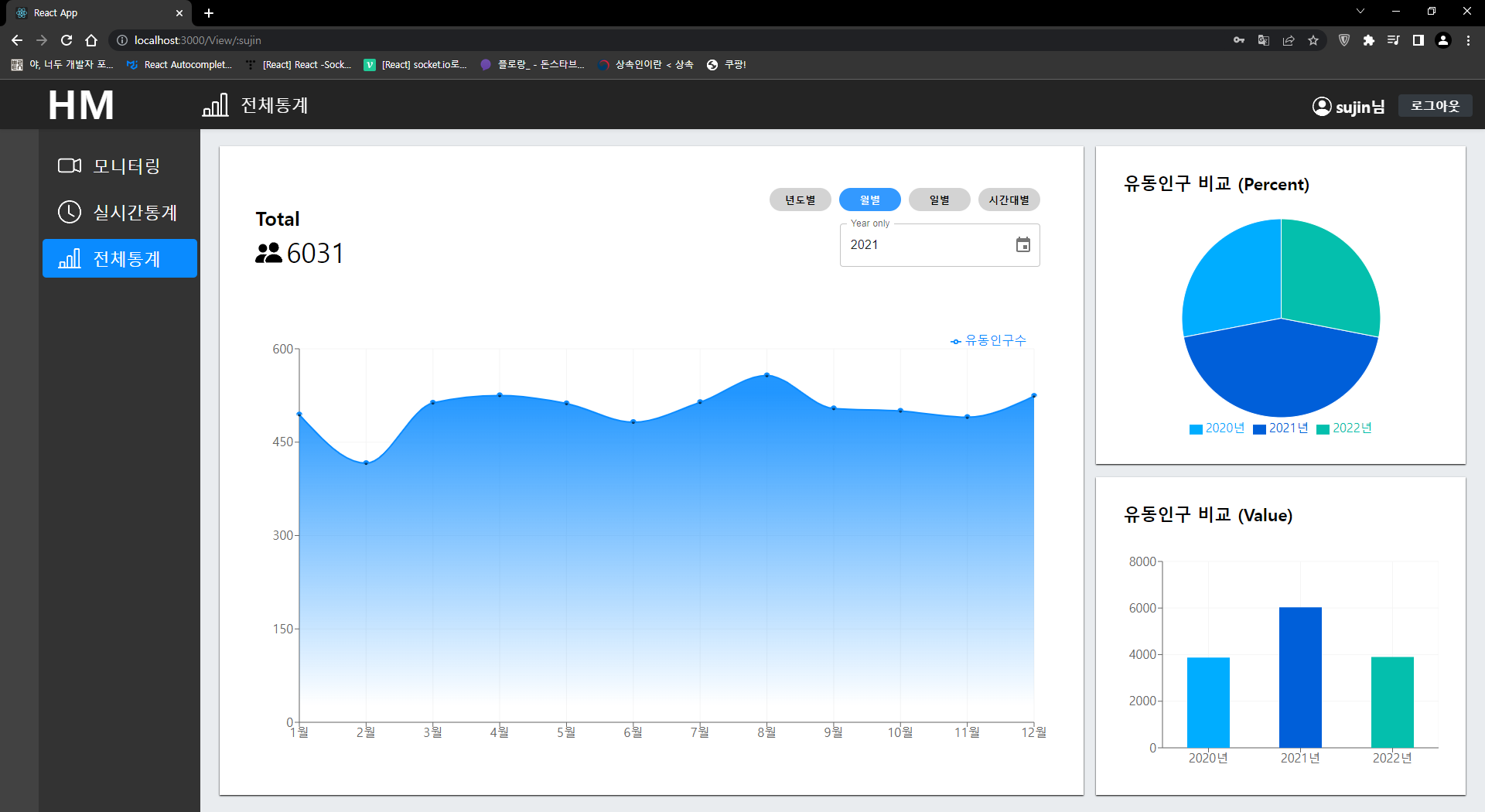Image resolution: width=1485 pixels, height=812 pixels.
Task: Click the share page icon
Action: [1289, 40]
